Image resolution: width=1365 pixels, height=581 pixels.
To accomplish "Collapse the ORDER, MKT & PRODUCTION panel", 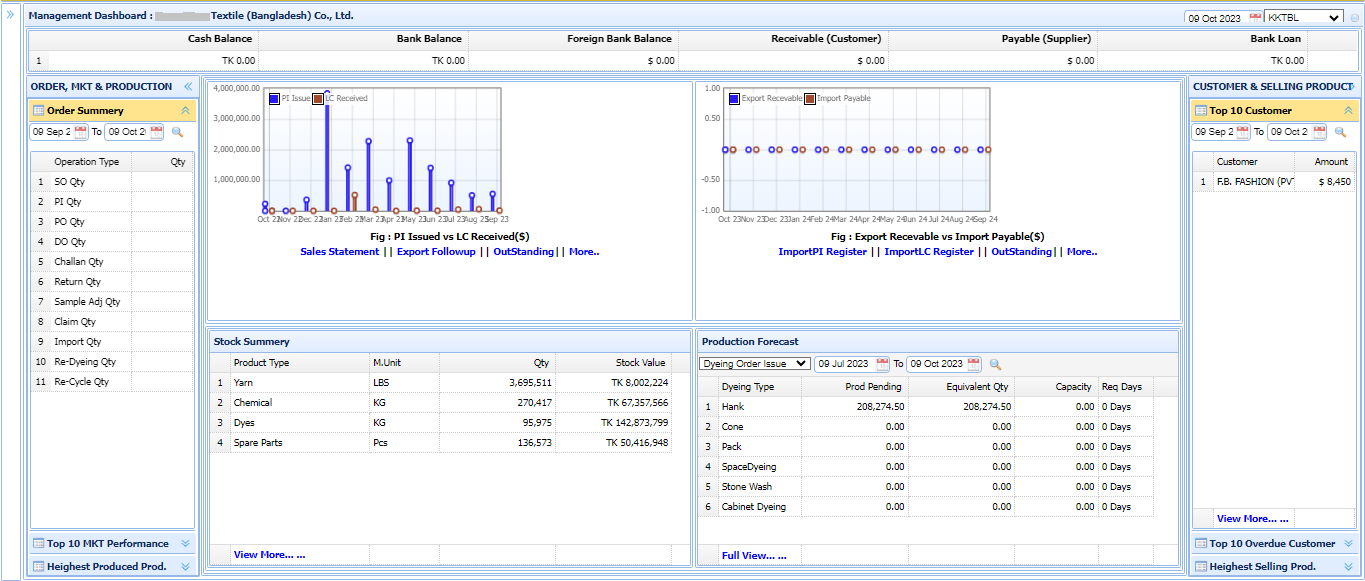I will (x=187, y=87).
